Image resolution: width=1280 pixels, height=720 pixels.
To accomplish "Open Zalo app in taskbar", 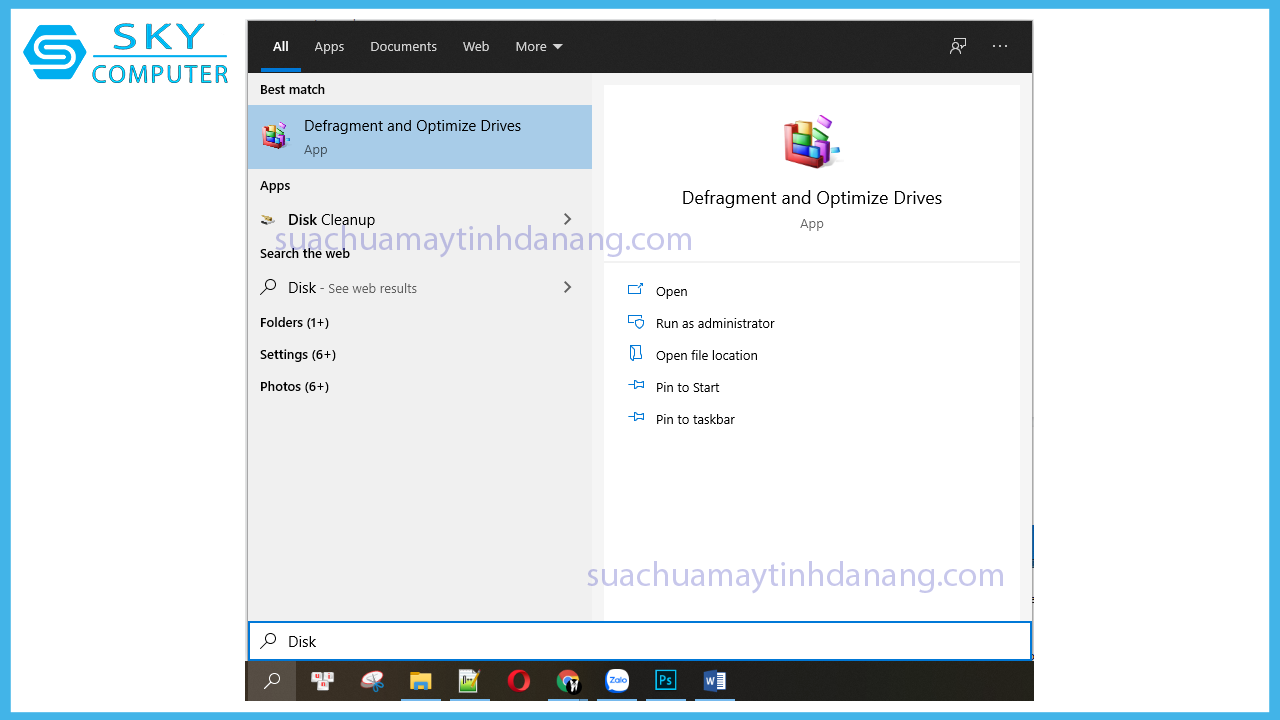I will click(x=617, y=681).
